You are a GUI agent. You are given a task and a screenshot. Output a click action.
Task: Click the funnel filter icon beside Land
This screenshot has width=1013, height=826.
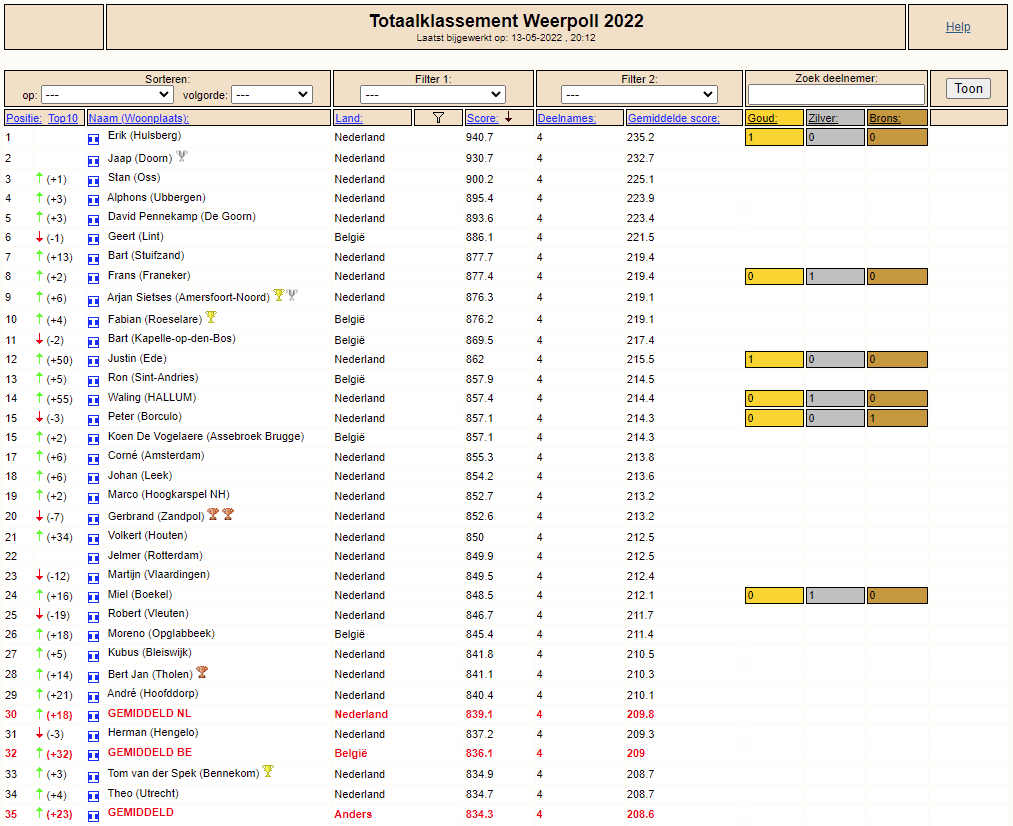pyautogui.click(x=438, y=118)
